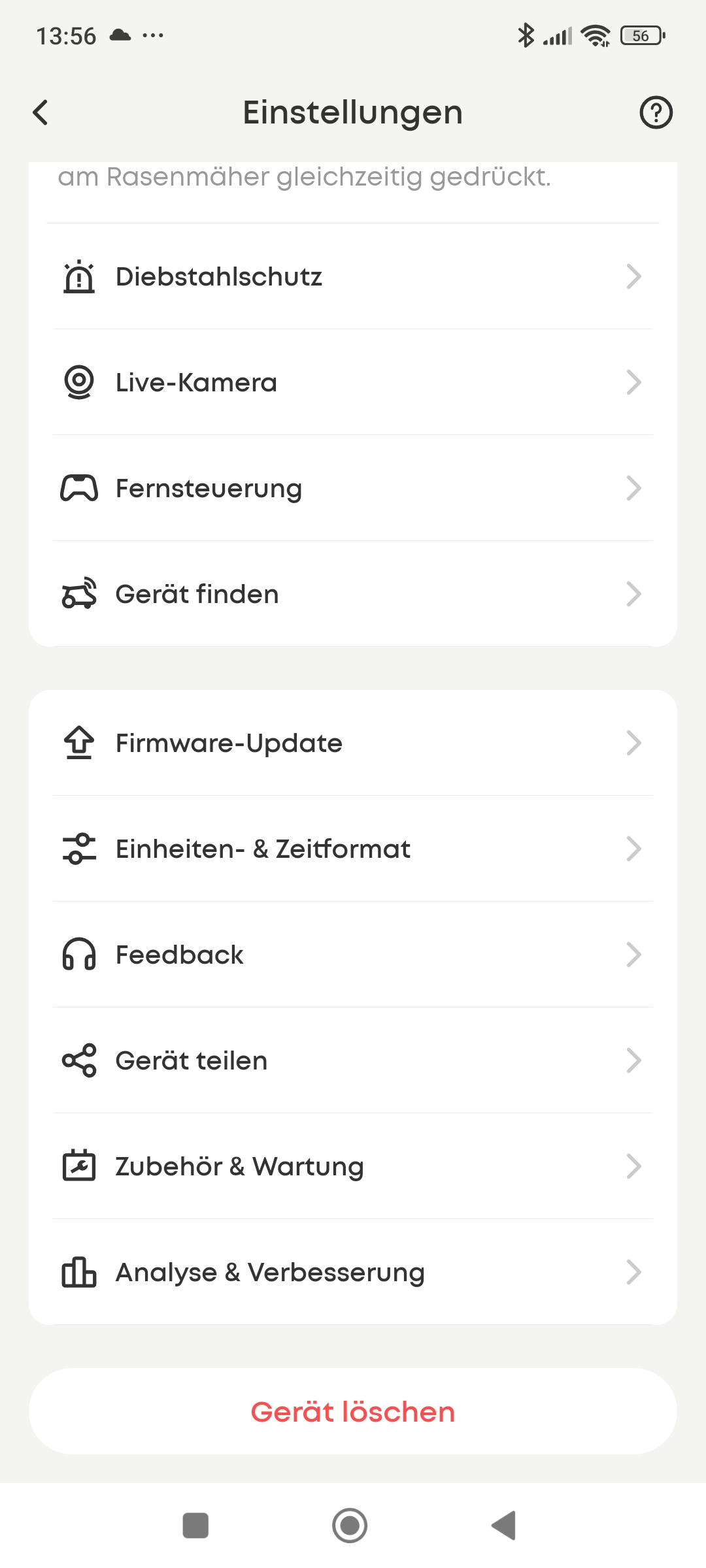
Task: Tap the Firmware-Update upload arrow icon
Action: [x=79, y=743]
